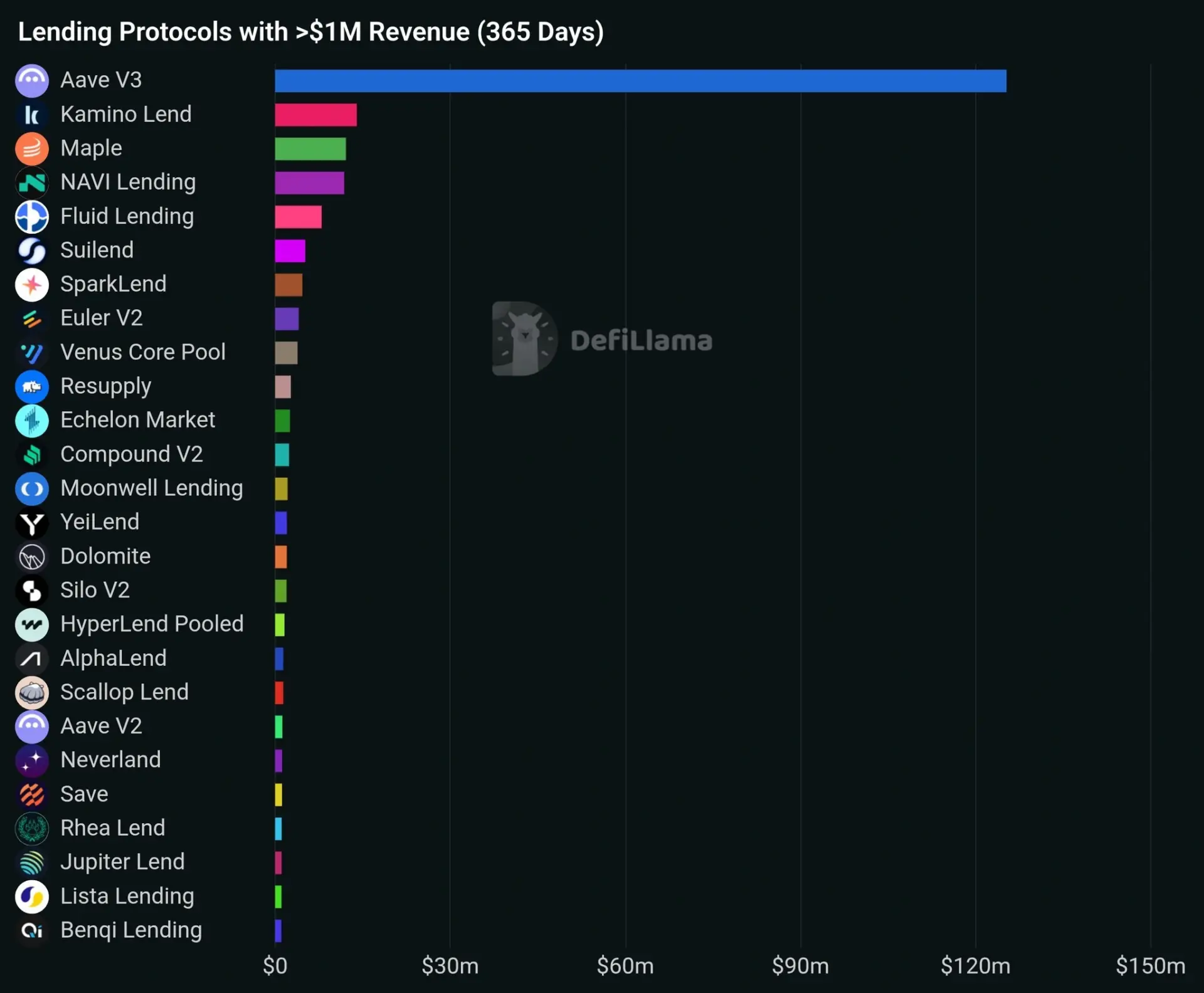The width and height of the screenshot is (1204, 993).
Task: Click the green Maple revenue bar
Action: point(310,149)
